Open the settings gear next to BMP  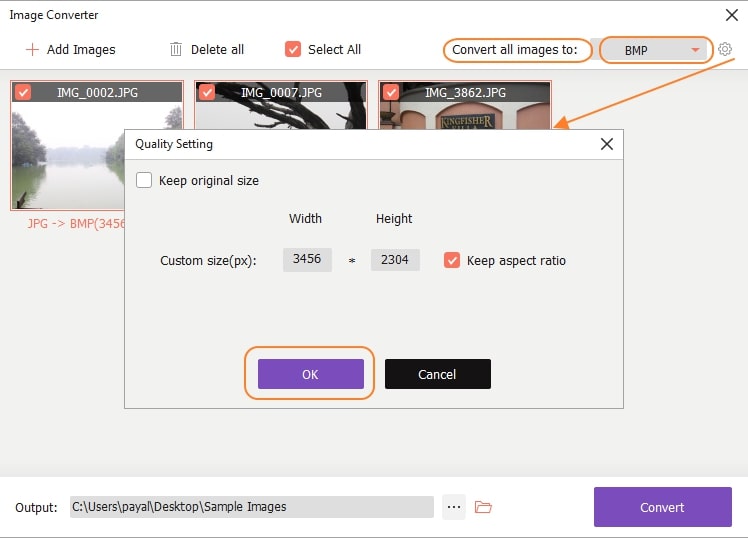(725, 49)
